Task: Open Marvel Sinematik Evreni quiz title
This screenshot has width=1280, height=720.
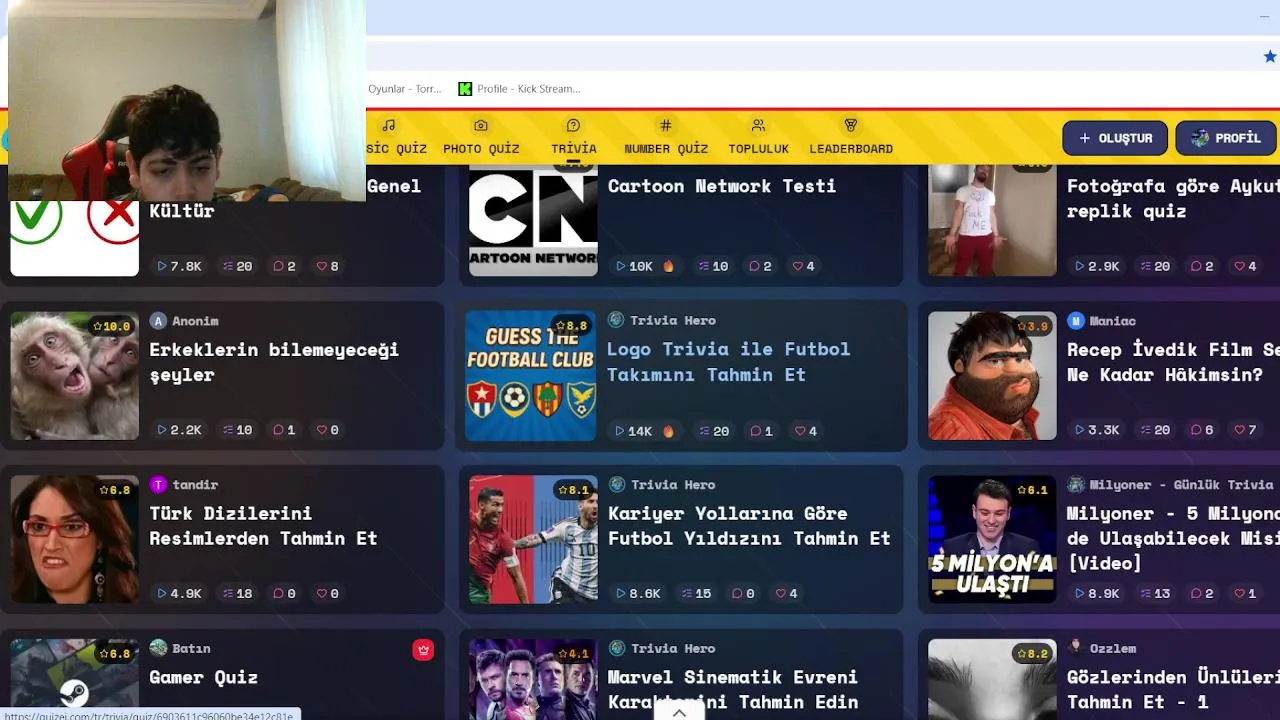Action: pyautogui.click(x=733, y=690)
